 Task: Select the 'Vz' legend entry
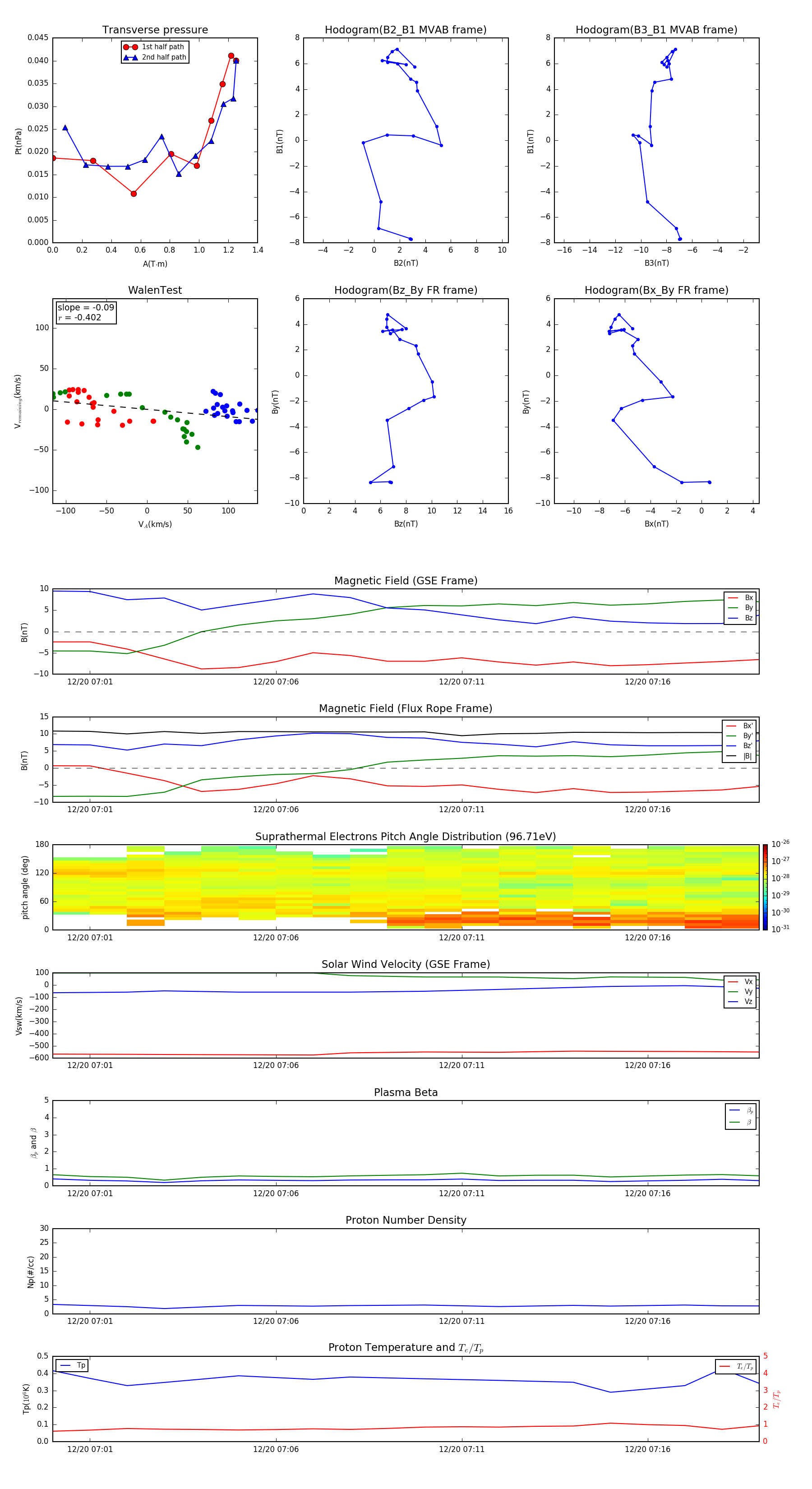740,1002
